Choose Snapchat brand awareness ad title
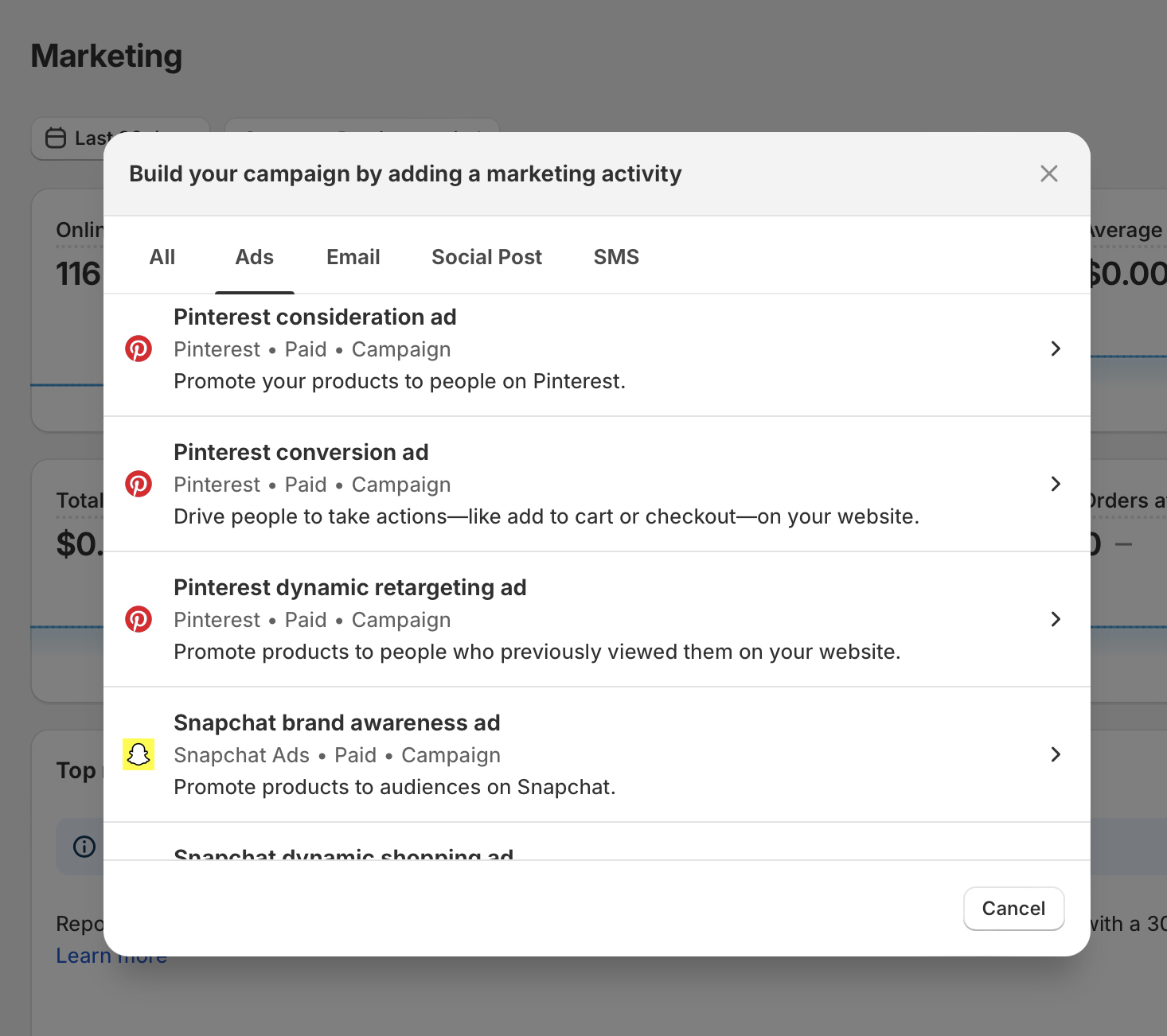Image resolution: width=1167 pixels, height=1036 pixels. pyautogui.click(x=337, y=722)
